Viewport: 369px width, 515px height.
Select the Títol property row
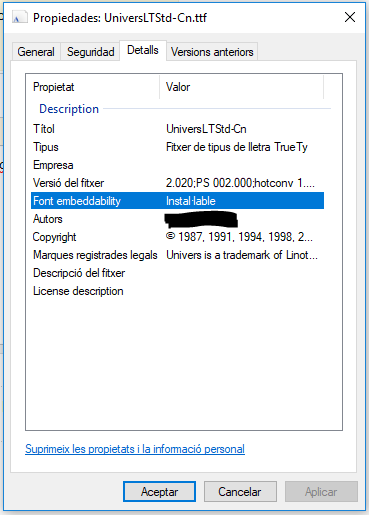tap(177, 129)
